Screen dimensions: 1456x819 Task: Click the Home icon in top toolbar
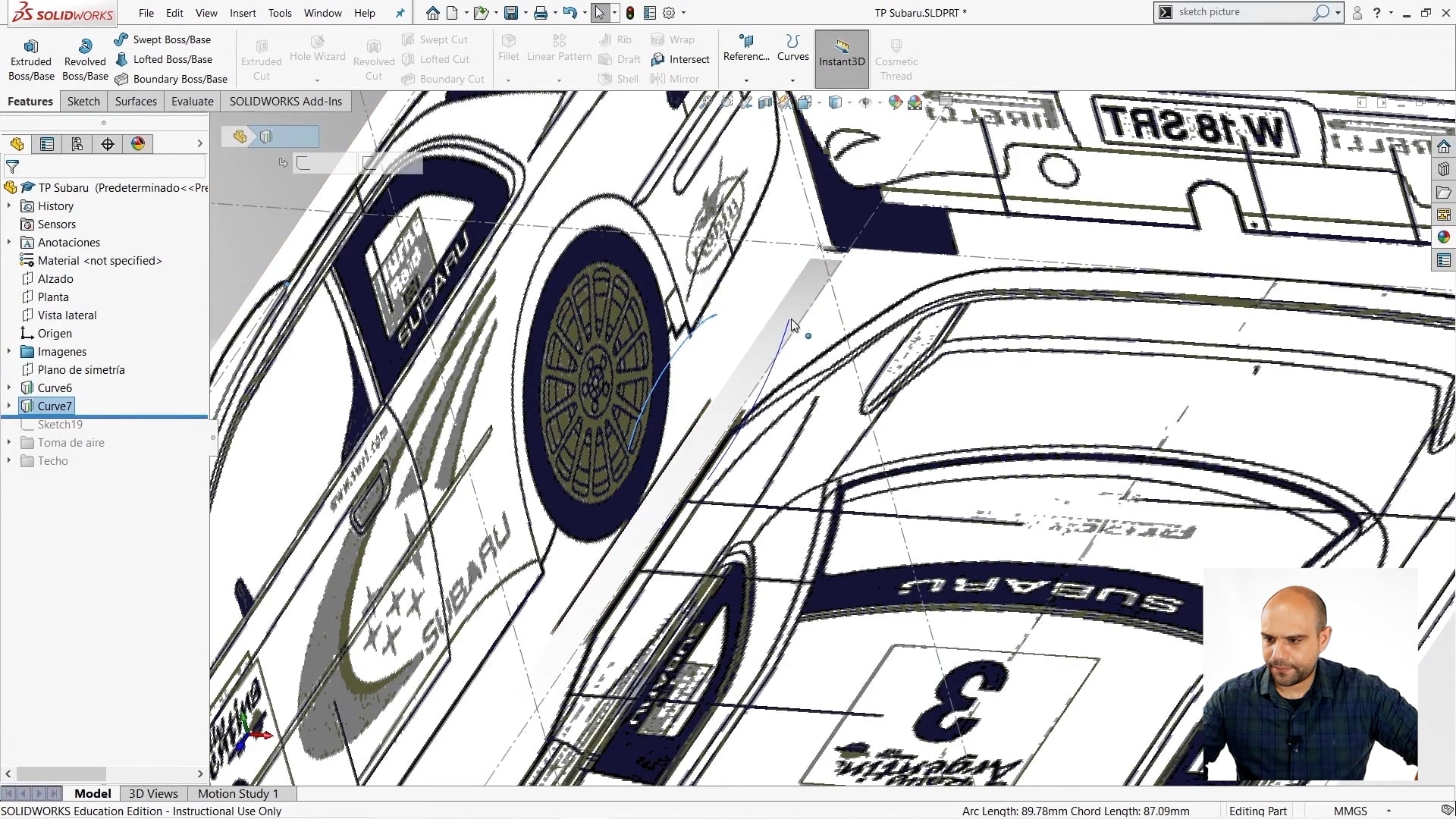(432, 13)
